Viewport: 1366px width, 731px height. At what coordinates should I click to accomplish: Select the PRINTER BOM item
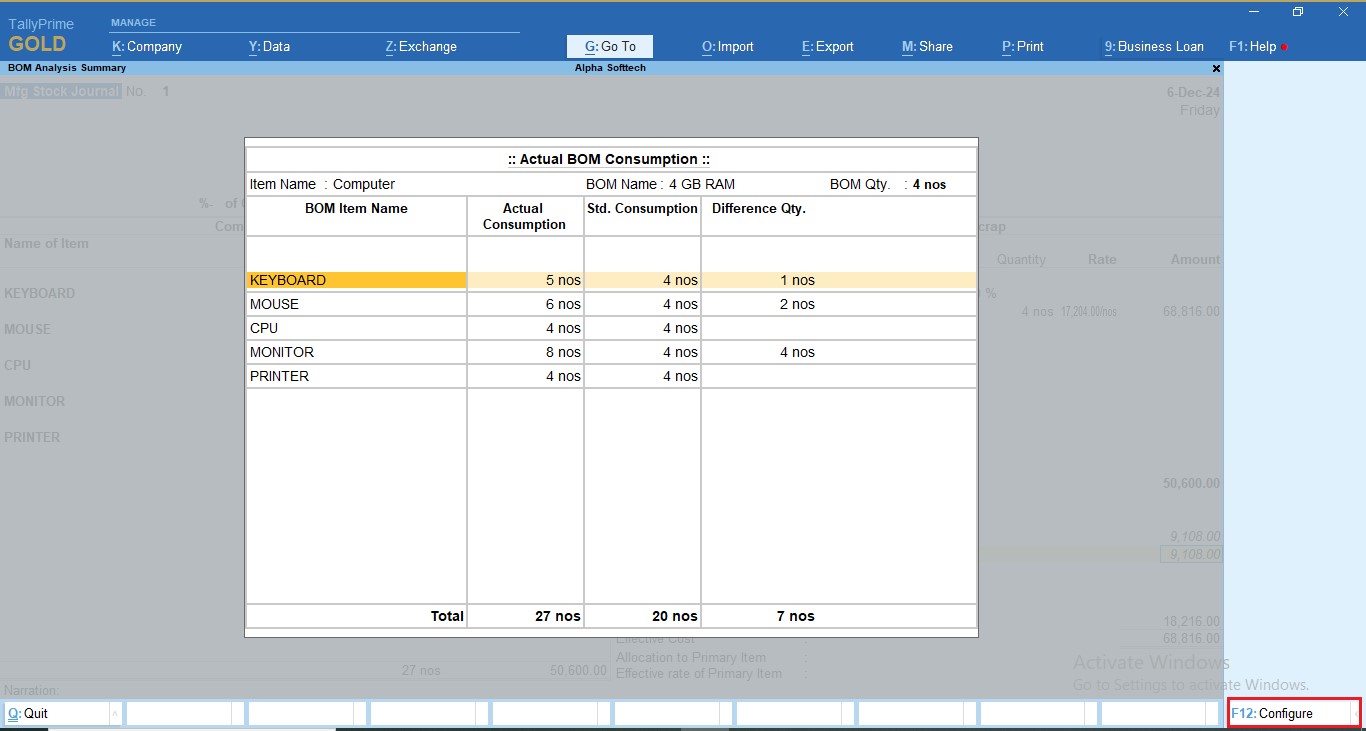click(279, 376)
